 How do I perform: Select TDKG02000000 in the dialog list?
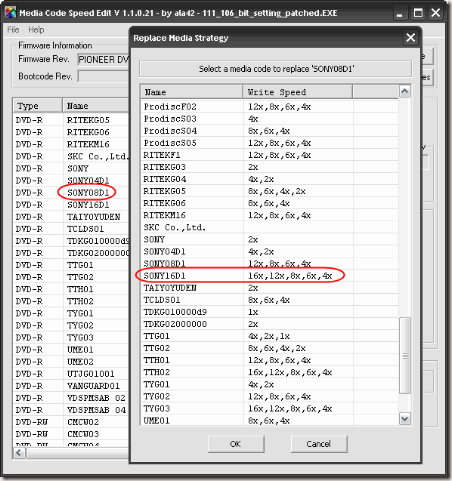tap(269, 324)
